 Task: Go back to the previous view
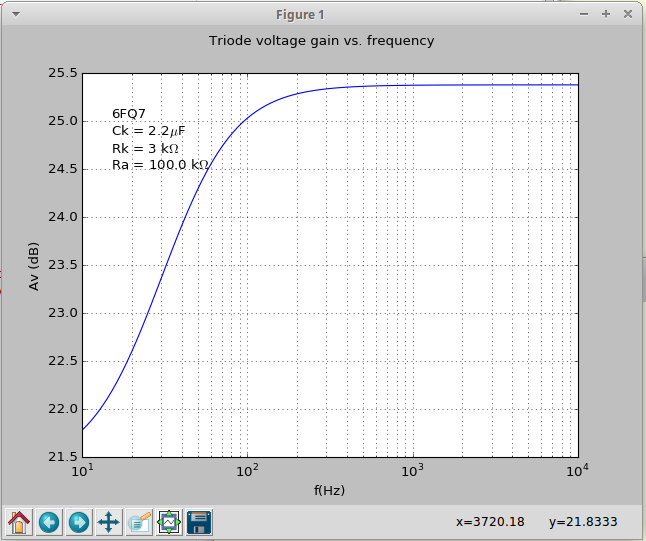pos(49,522)
